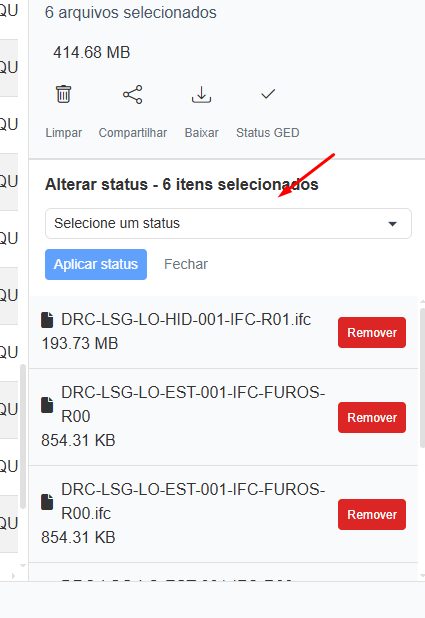Open the 'Selecione um status' dropdown

point(228,223)
